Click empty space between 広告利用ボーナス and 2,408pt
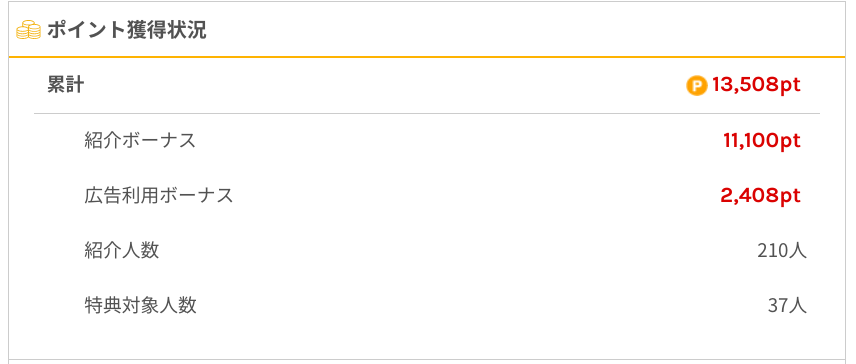The height and width of the screenshot is (364, 856). click(x=476, y=195)
